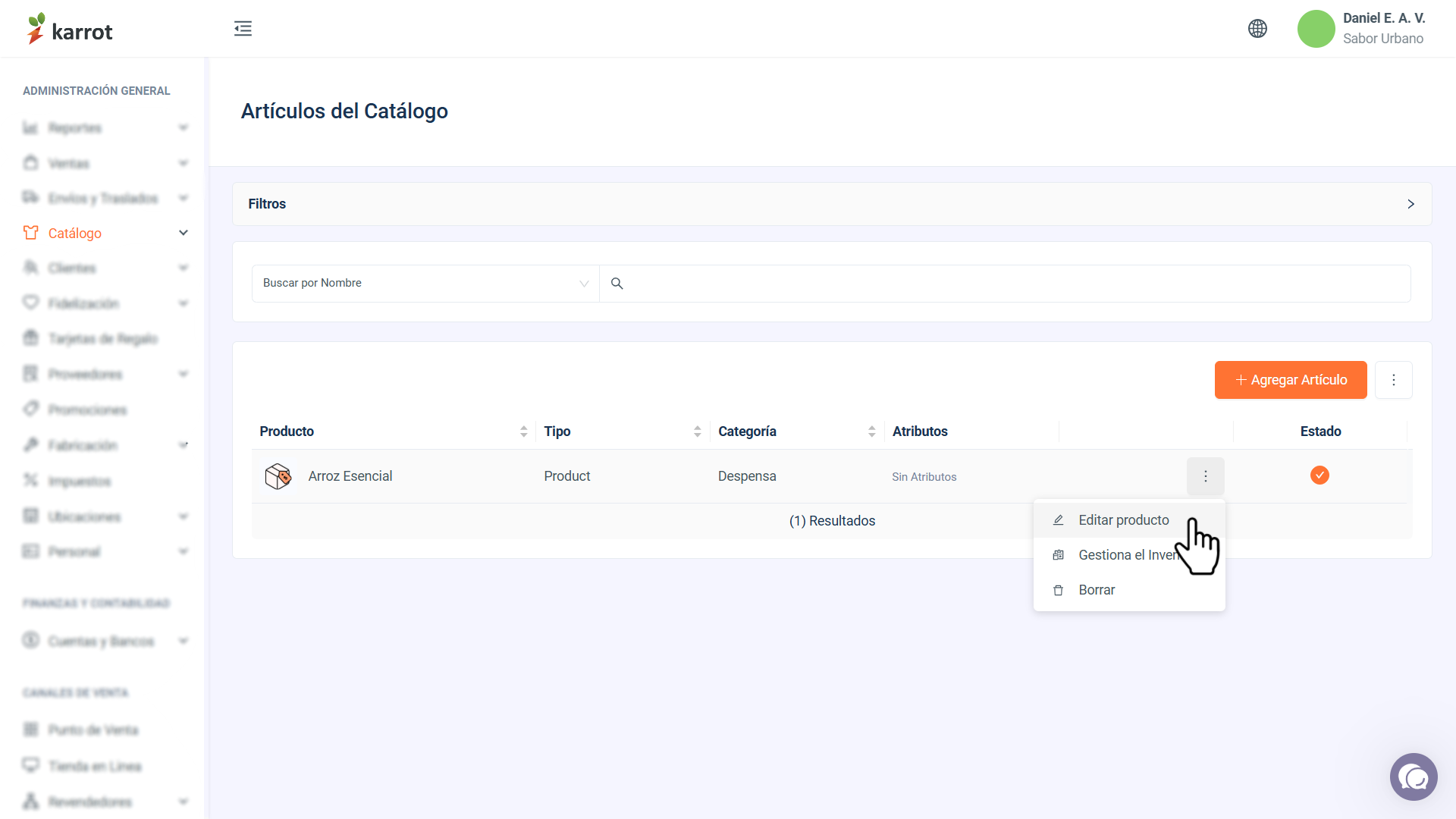Open Punto de Venta in sidebar
1456x819 pixels.
tap(93, 730)
